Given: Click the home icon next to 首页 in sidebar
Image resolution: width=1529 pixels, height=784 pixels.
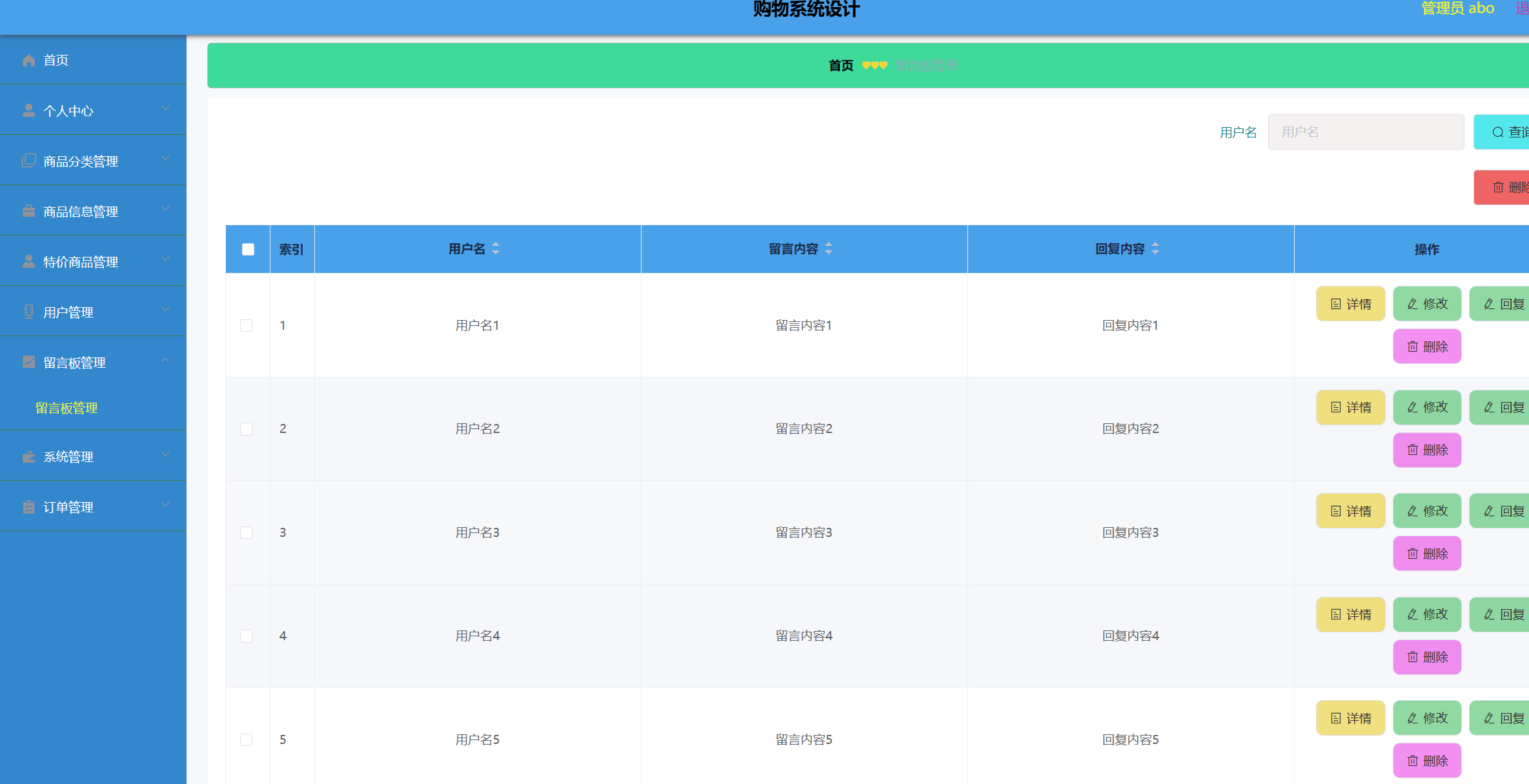Looking at the screenshot, I should [x=28, y=60].
